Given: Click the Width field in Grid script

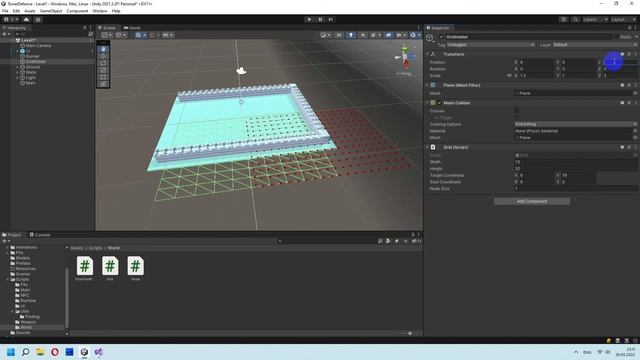Looking at the screenshot, I should [x=576, y=162].
